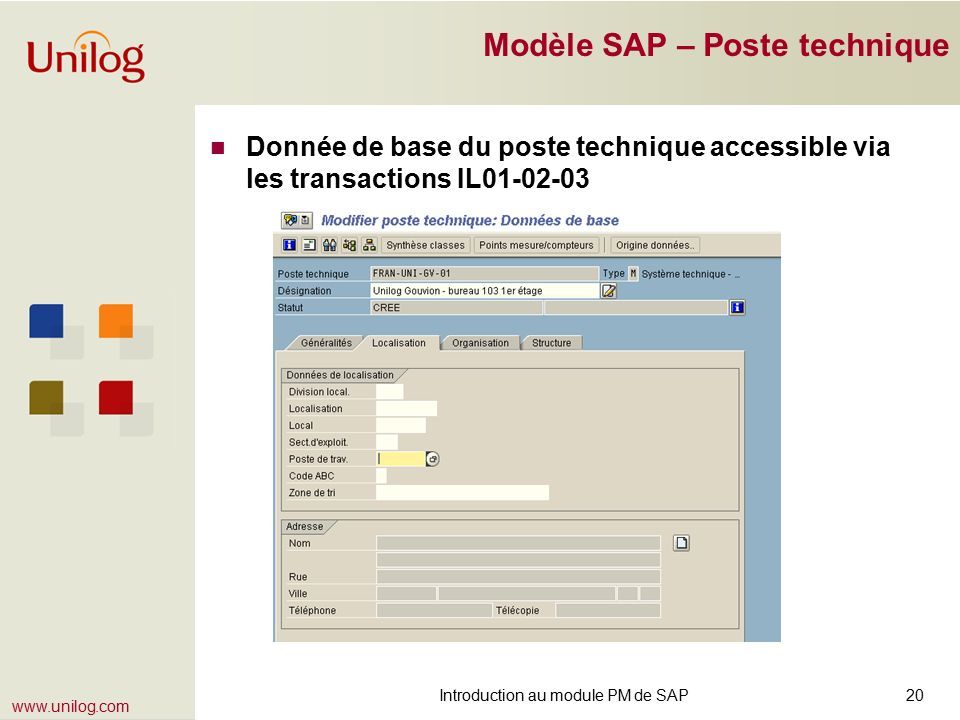The width and height of the screenshot is (960, 720).
Task: Click the Synthèse classes button
Action: (426, 246)
